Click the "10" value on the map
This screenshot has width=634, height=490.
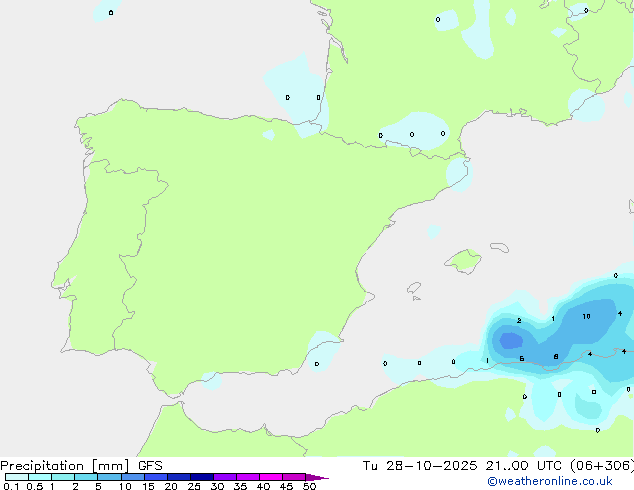[586, 317]
